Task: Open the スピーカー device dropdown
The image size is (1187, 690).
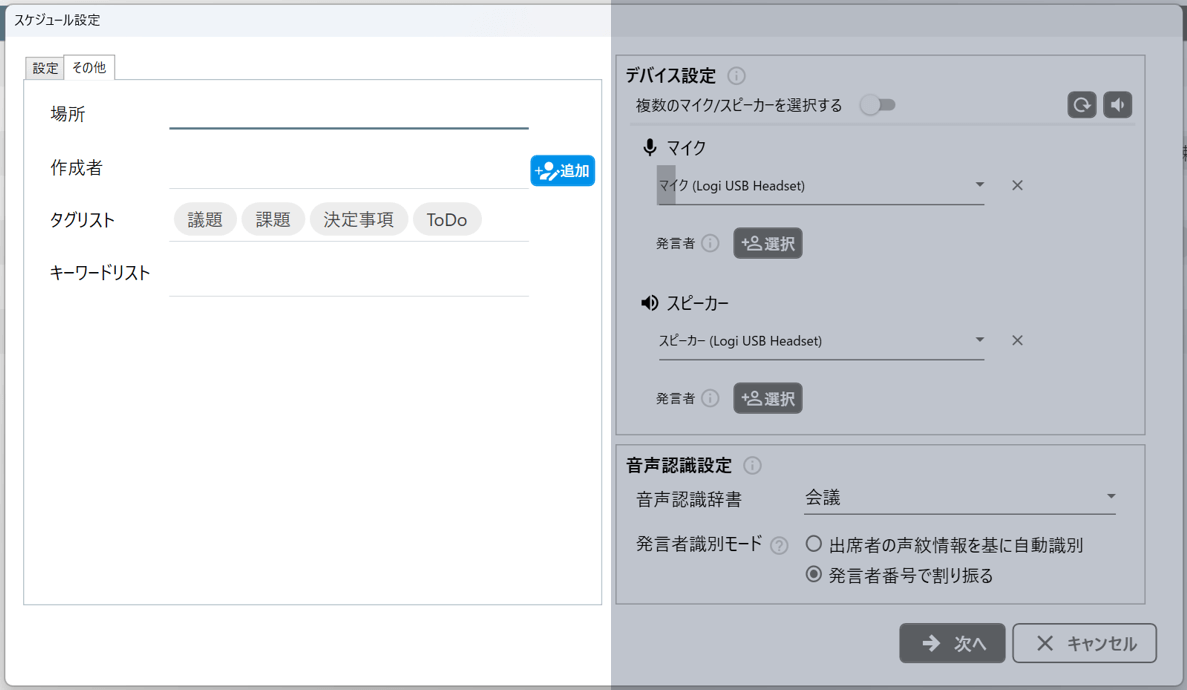Action: [820, 340]
